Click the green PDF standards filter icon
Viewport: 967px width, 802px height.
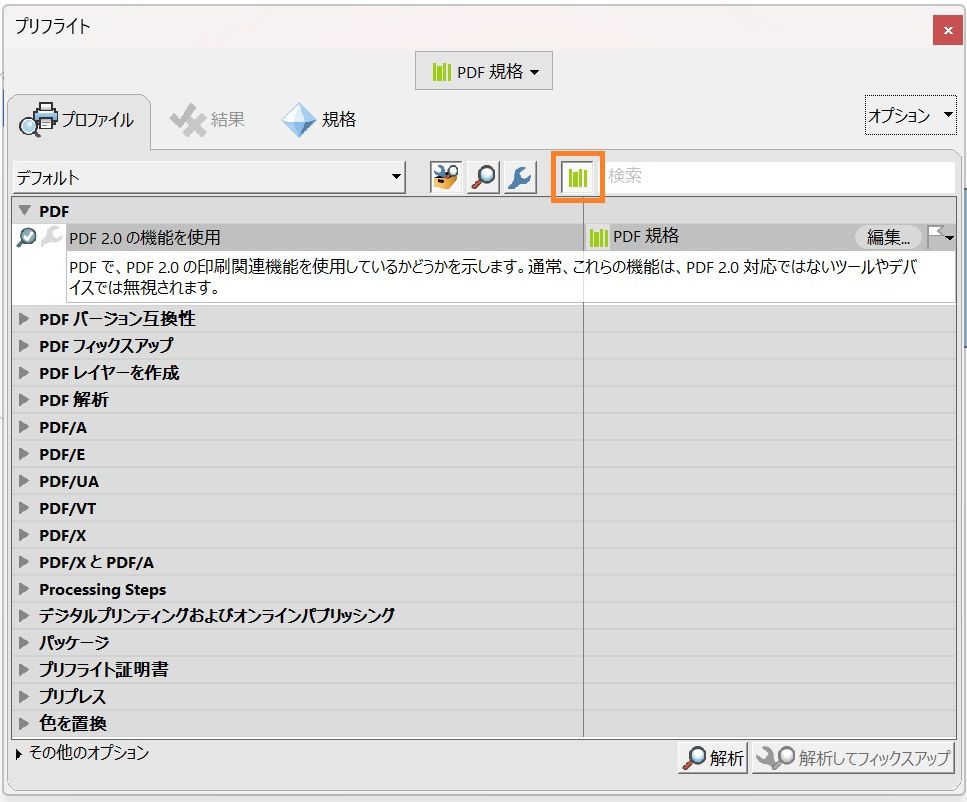pos(577,178)
